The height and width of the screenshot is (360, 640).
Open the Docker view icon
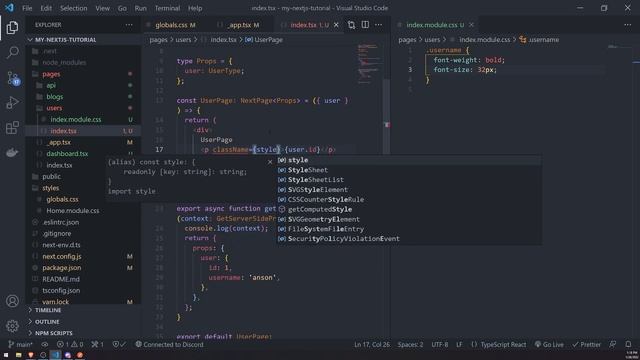point(12,153)
